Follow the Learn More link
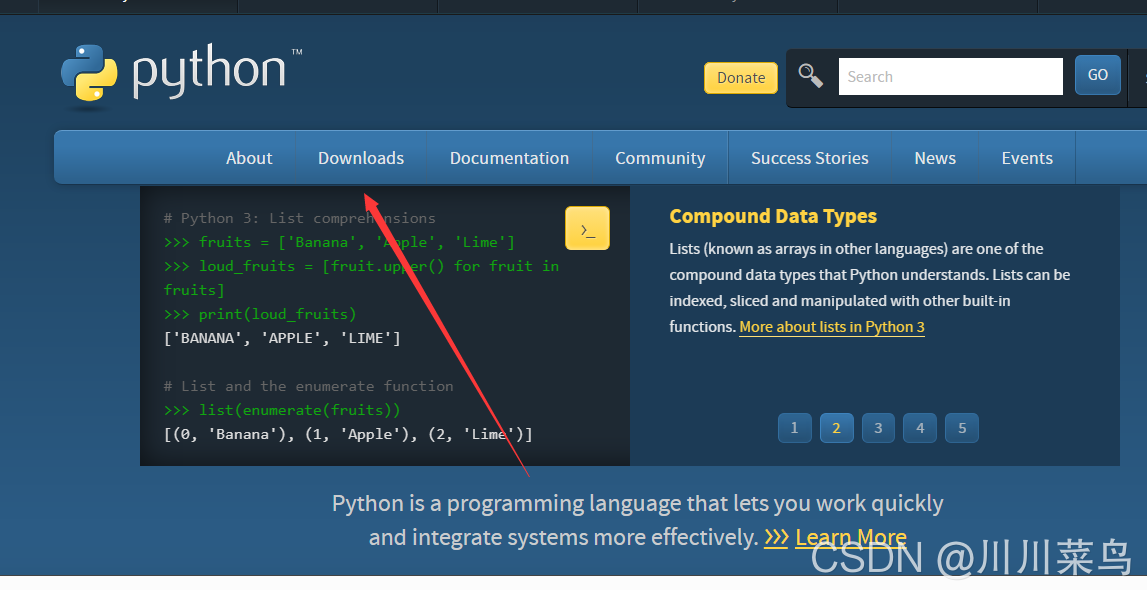The width and height of the screenshot is (1147, 590). (851, 538)
